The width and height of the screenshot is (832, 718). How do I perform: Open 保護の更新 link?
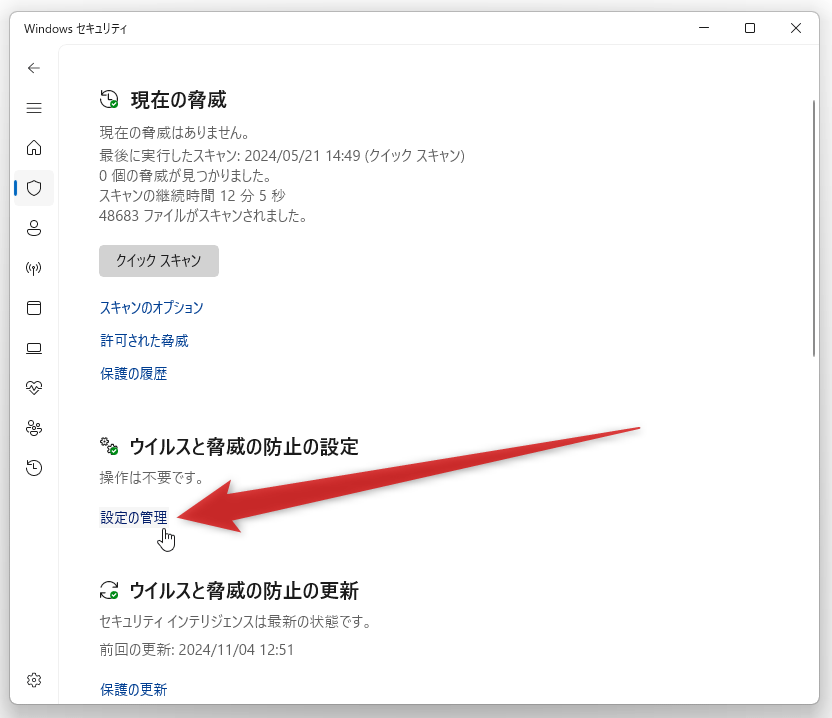[x=134, y=689]
